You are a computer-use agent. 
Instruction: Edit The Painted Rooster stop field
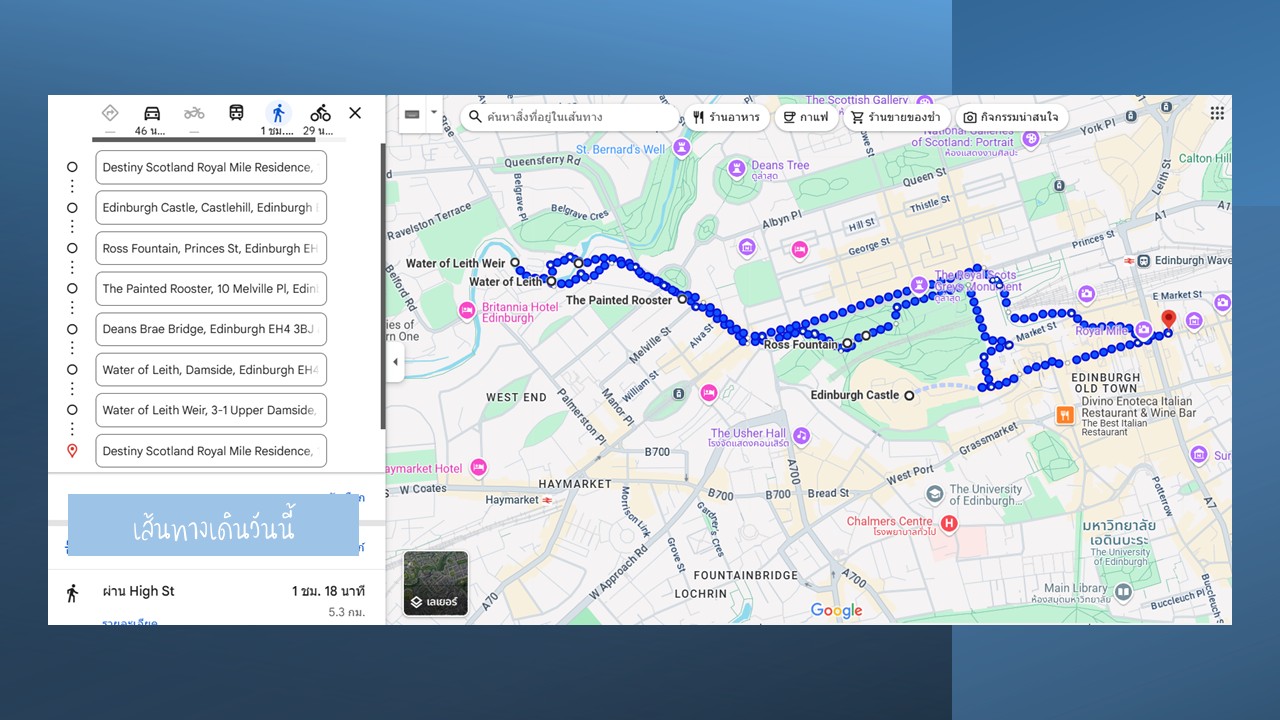pos(211,289)
